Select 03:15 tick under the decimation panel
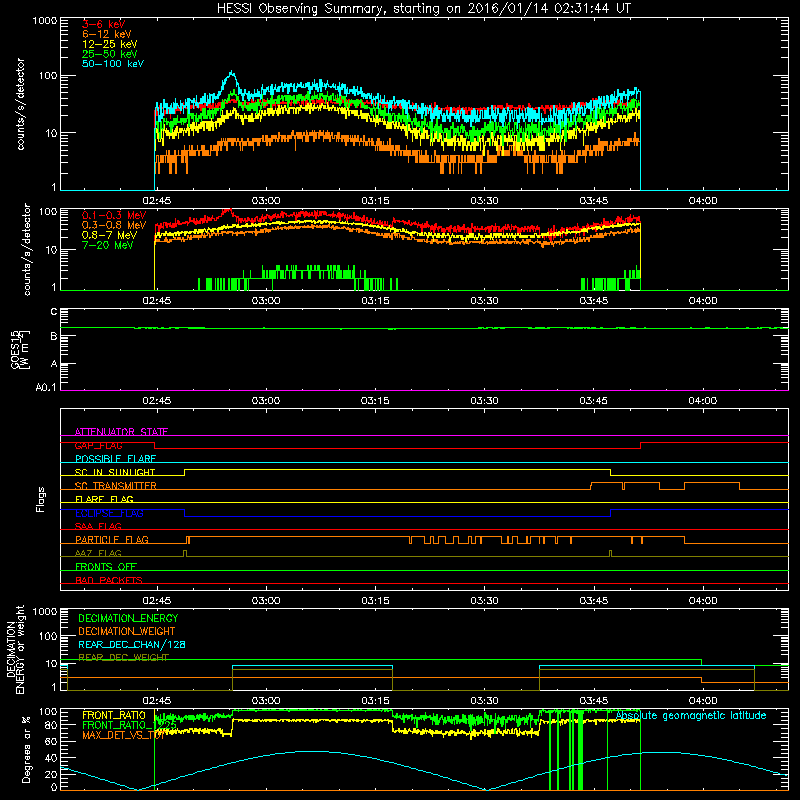Screen dimensions: 800x800 [x=375, y=701]
